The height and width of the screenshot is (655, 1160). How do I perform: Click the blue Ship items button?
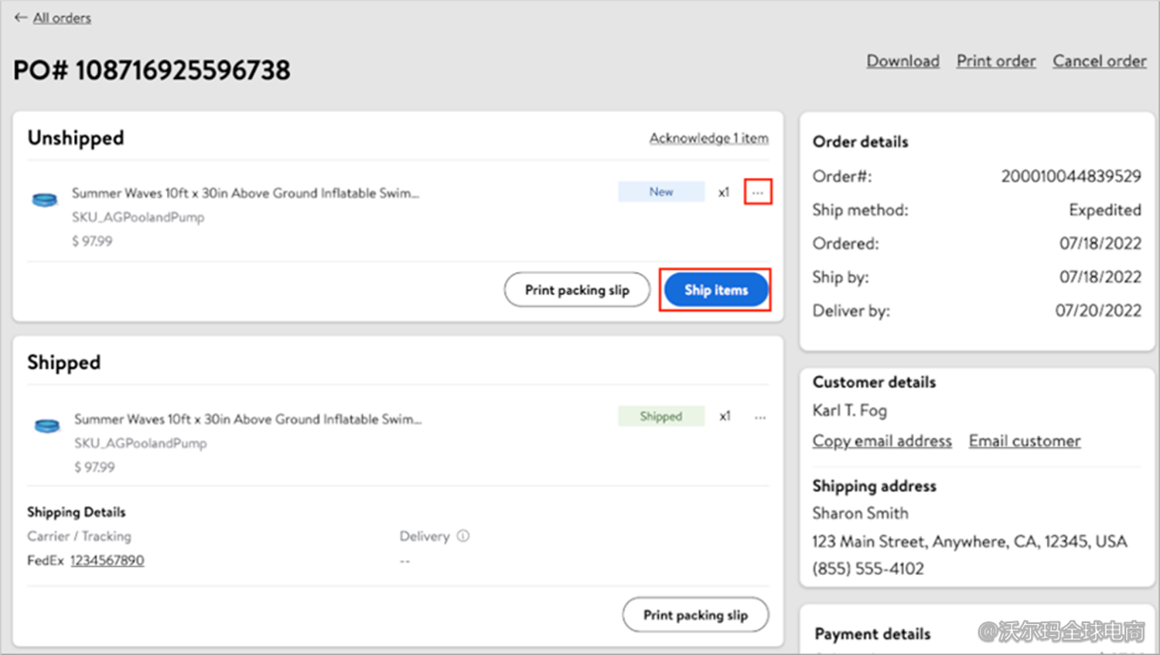pyautogui.click(x=716, y=290)
